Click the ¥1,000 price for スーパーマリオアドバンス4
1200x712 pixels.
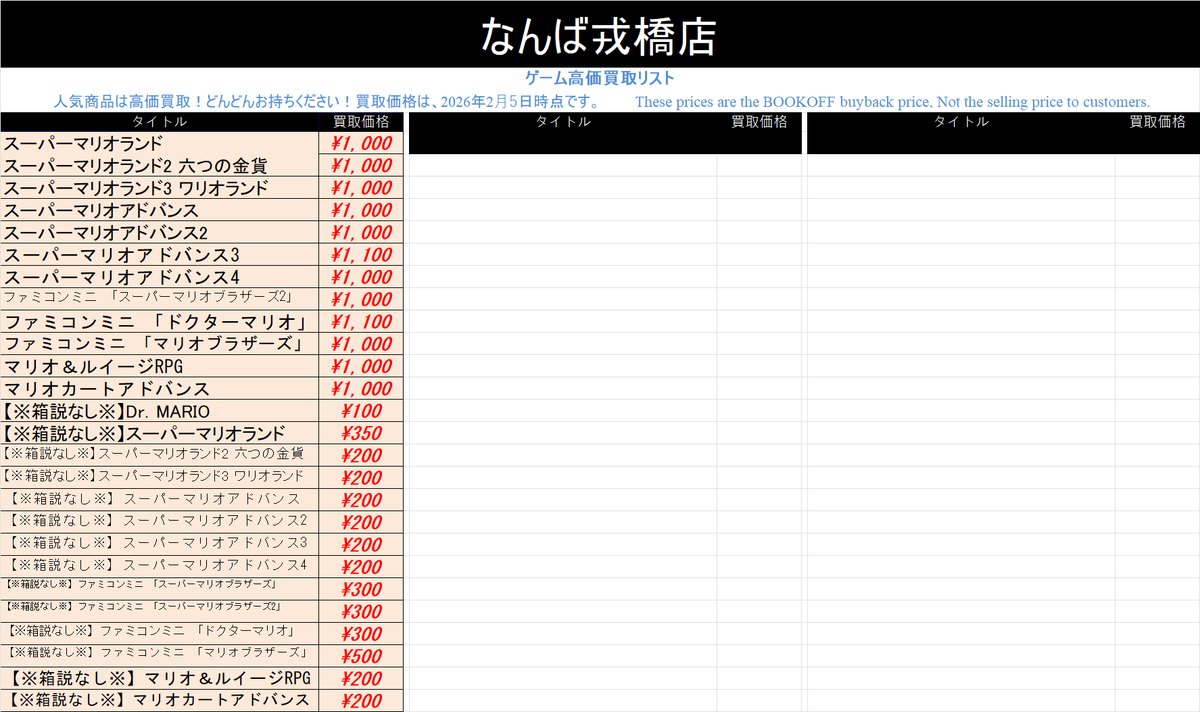tap(361, 277)
